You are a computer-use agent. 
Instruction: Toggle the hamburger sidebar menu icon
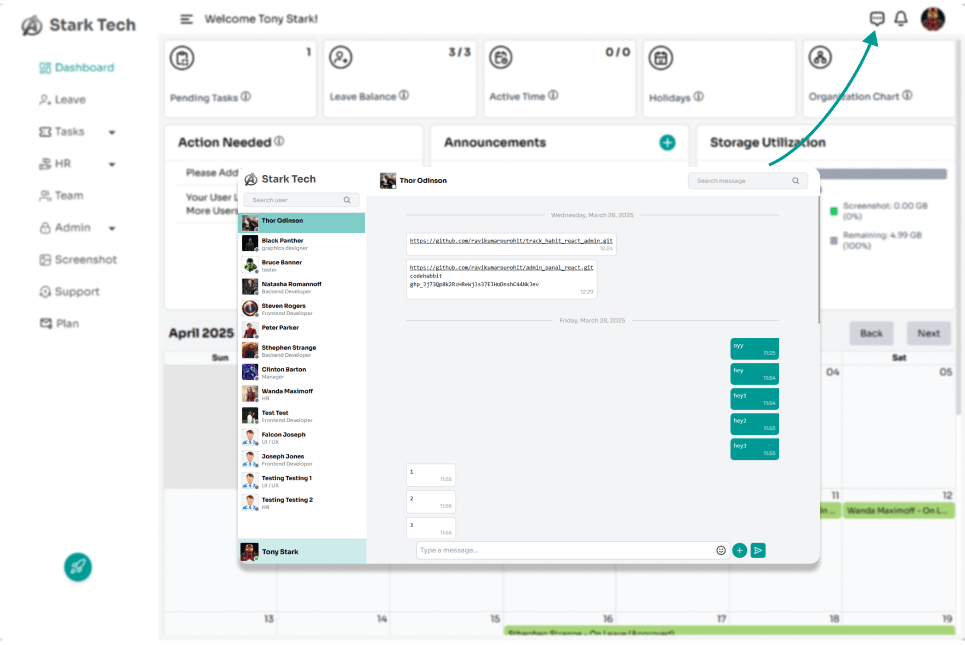pyautogui.click(x=186, y=19)
